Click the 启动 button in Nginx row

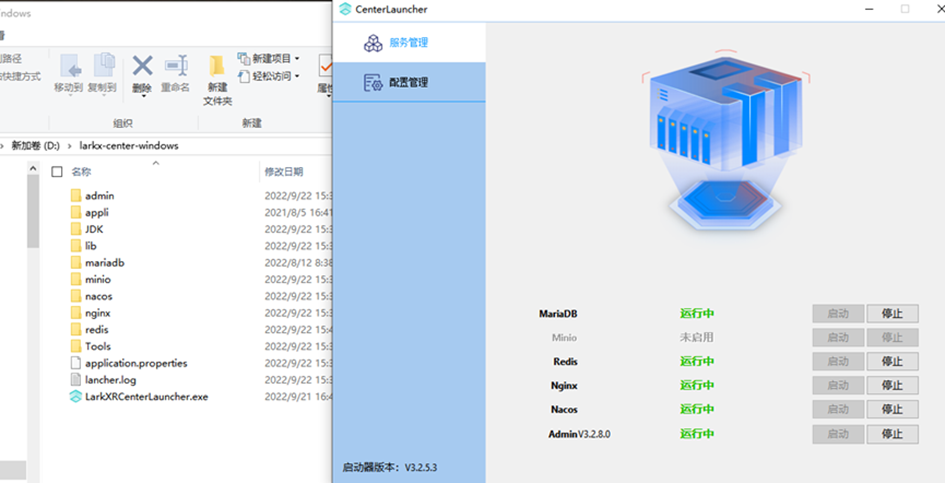(x=838, y=385)
